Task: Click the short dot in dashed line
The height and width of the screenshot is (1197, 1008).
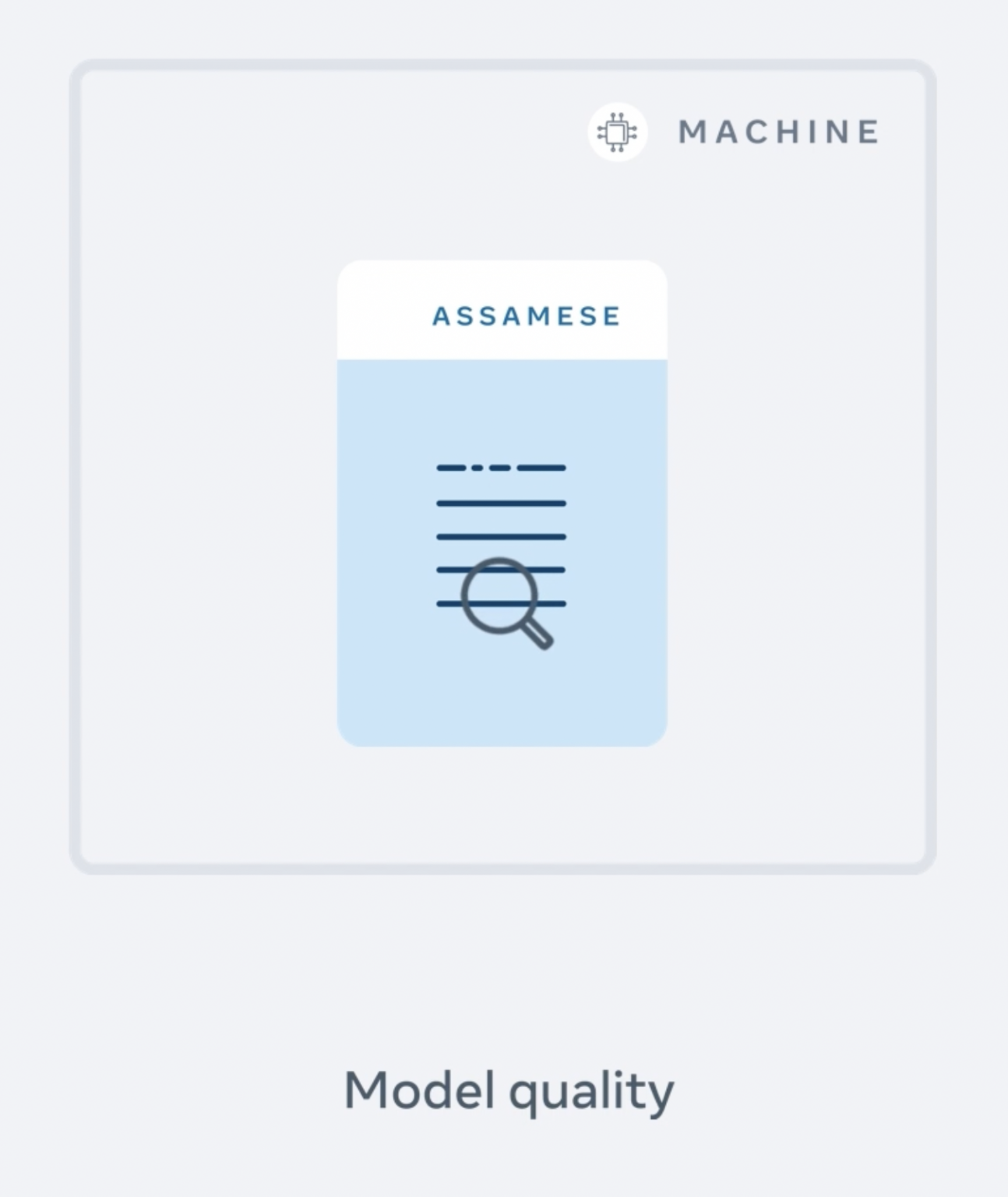Action: tap(477, 468)
